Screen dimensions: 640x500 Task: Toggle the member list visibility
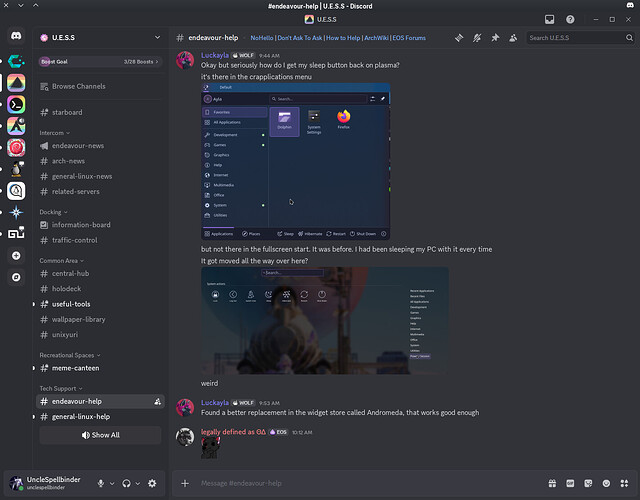pos(513,37)
